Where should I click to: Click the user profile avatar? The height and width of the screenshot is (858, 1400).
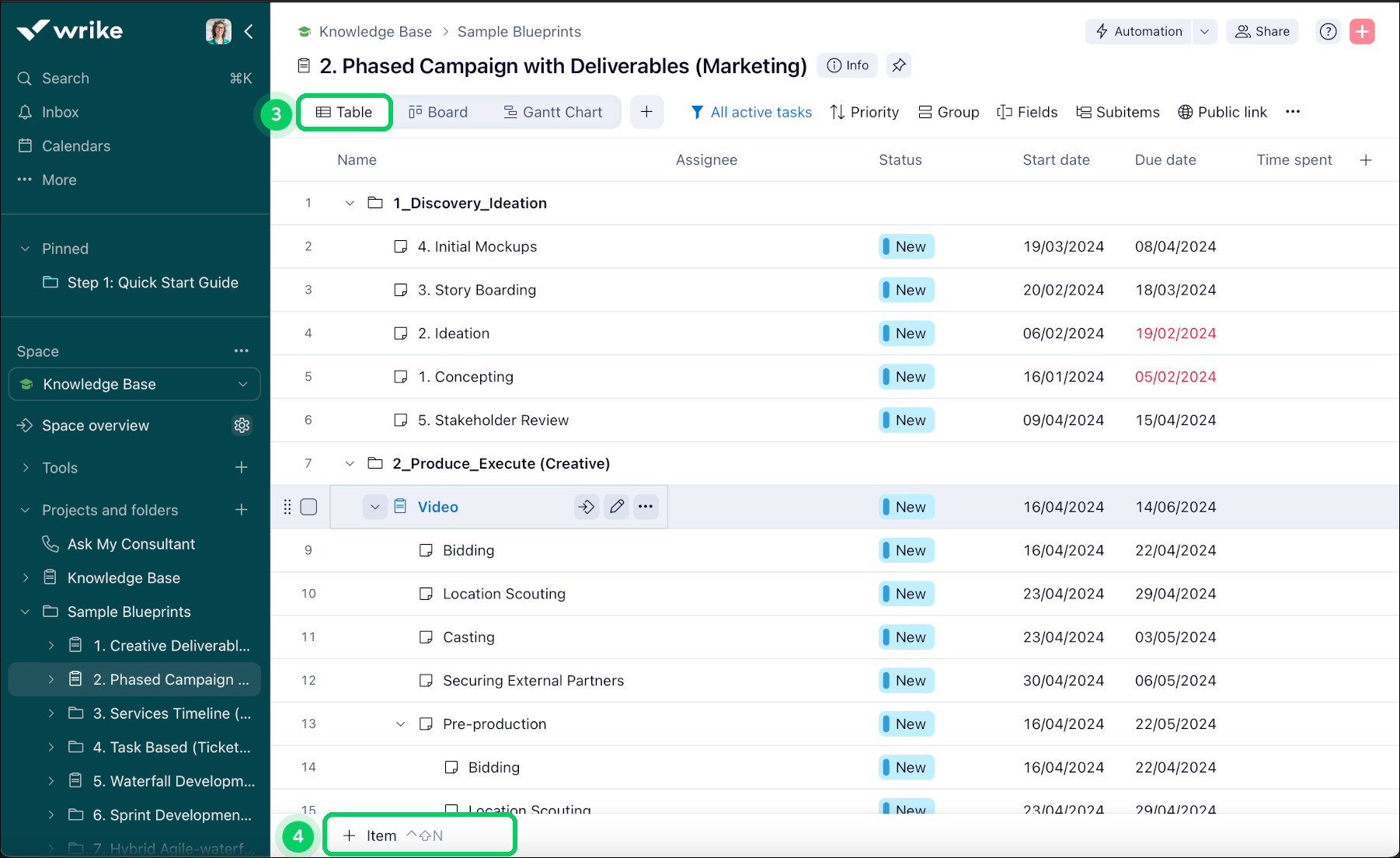pyautogui.click(x=218, y=31)
